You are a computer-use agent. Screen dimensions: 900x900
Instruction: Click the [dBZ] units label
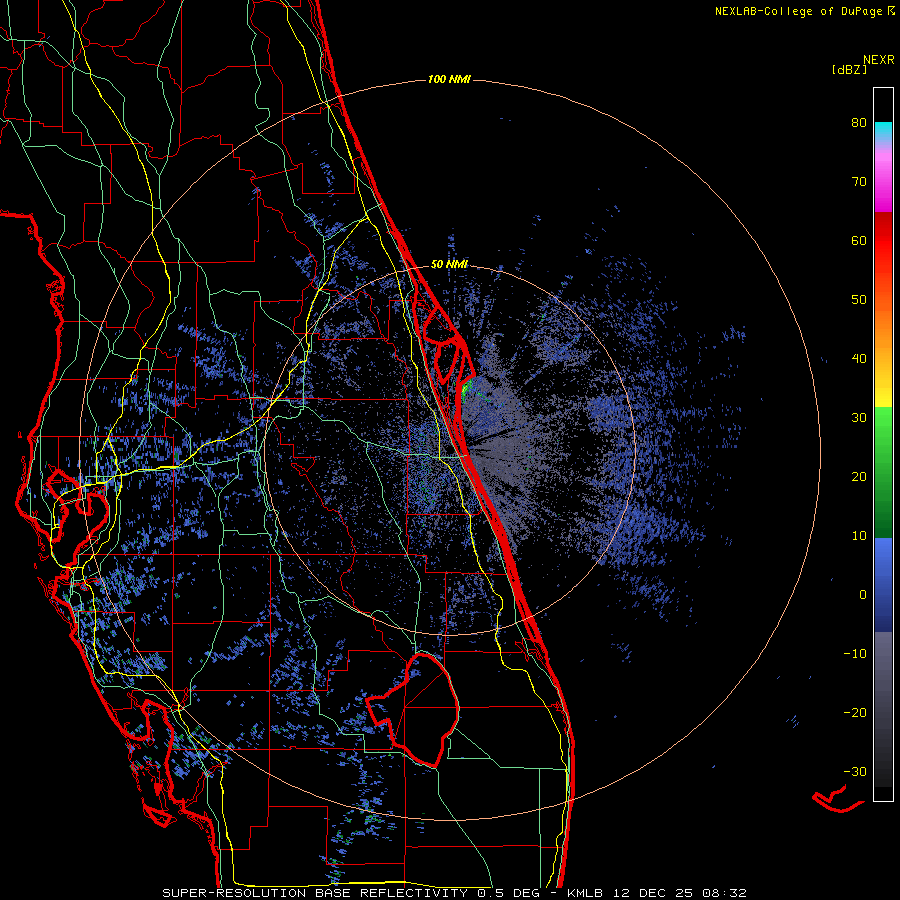[849, 69]
